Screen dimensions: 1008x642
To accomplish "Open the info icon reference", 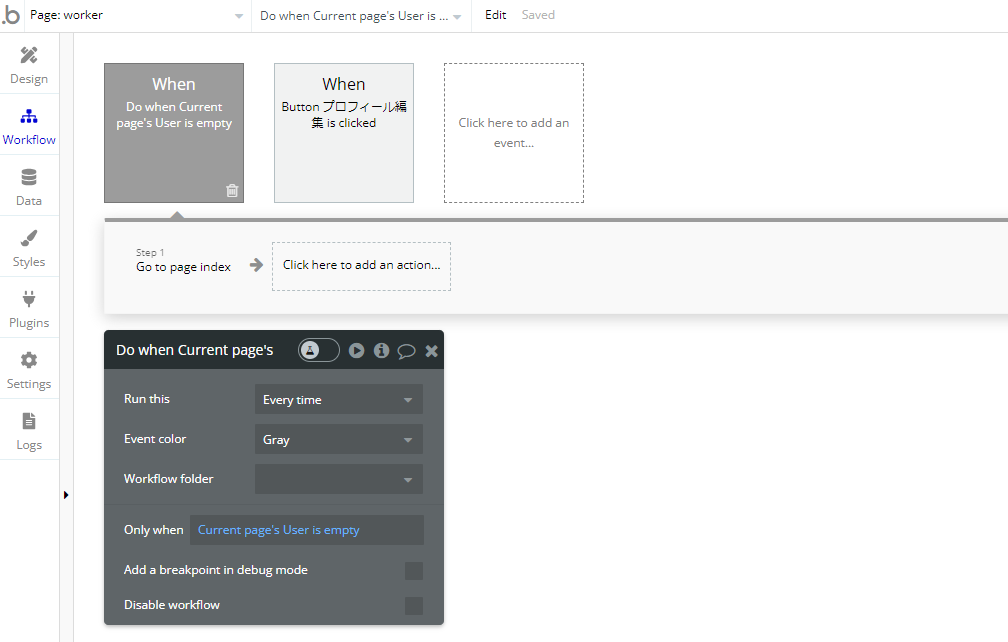I will (381, 350).
